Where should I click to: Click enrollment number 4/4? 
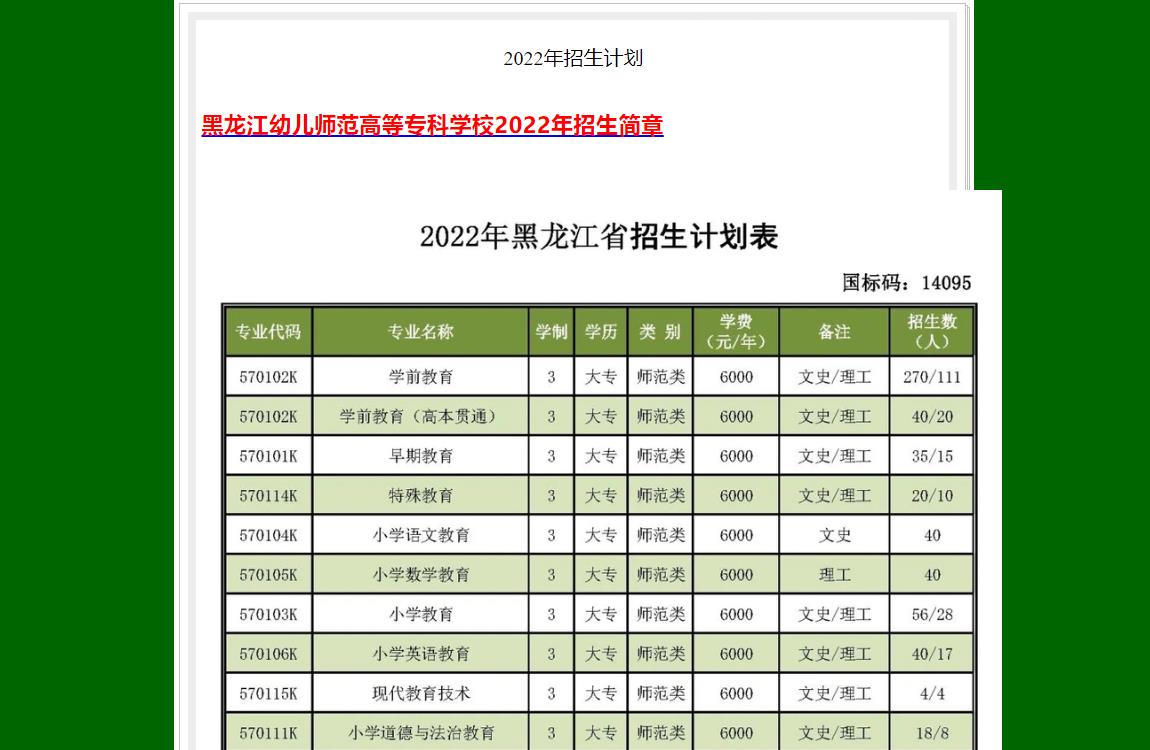coord(932,694)
